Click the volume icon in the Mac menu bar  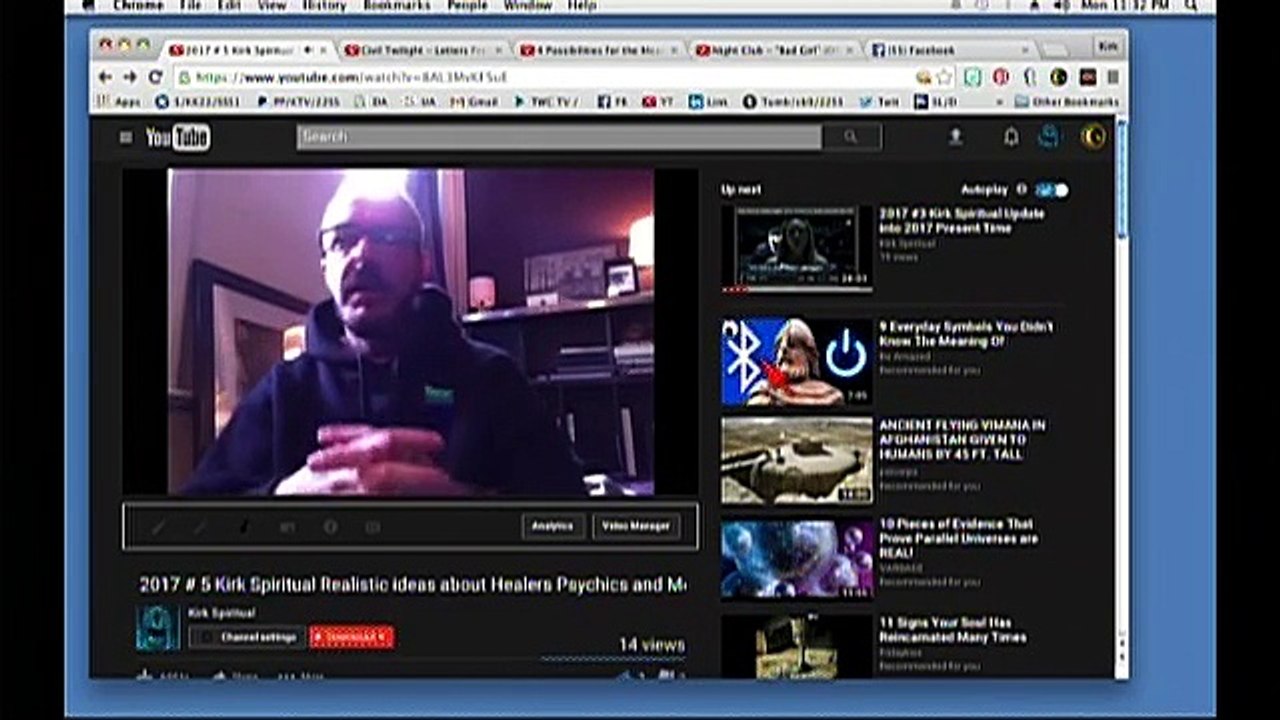coord(1062,6)
